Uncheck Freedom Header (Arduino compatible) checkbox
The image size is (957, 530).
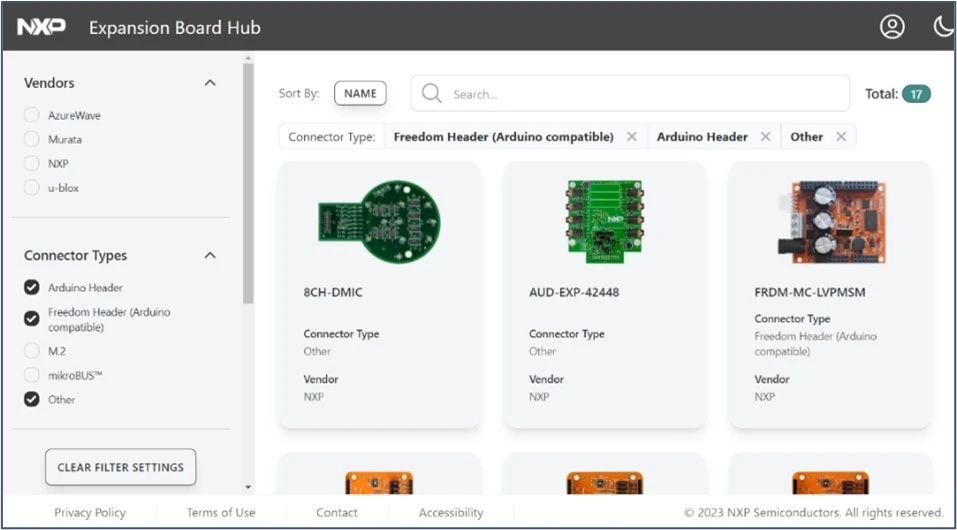[x=32, y=318]
